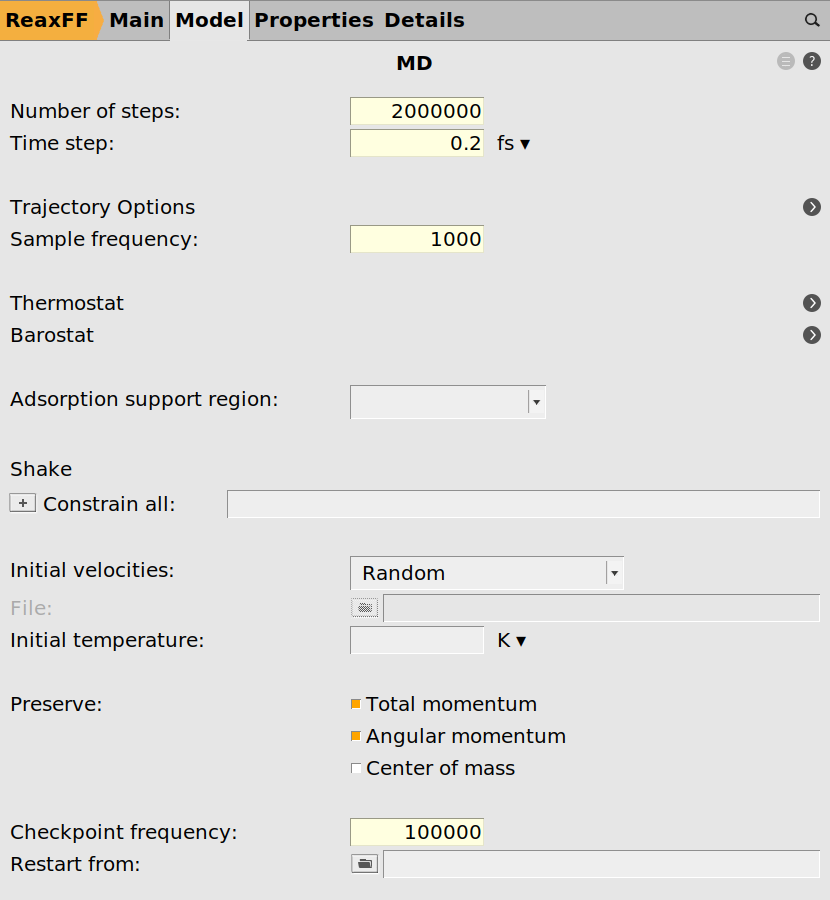Viewport: 830px width, 900px height.
Task: Click the search magnifier icon
Action: 812,20
